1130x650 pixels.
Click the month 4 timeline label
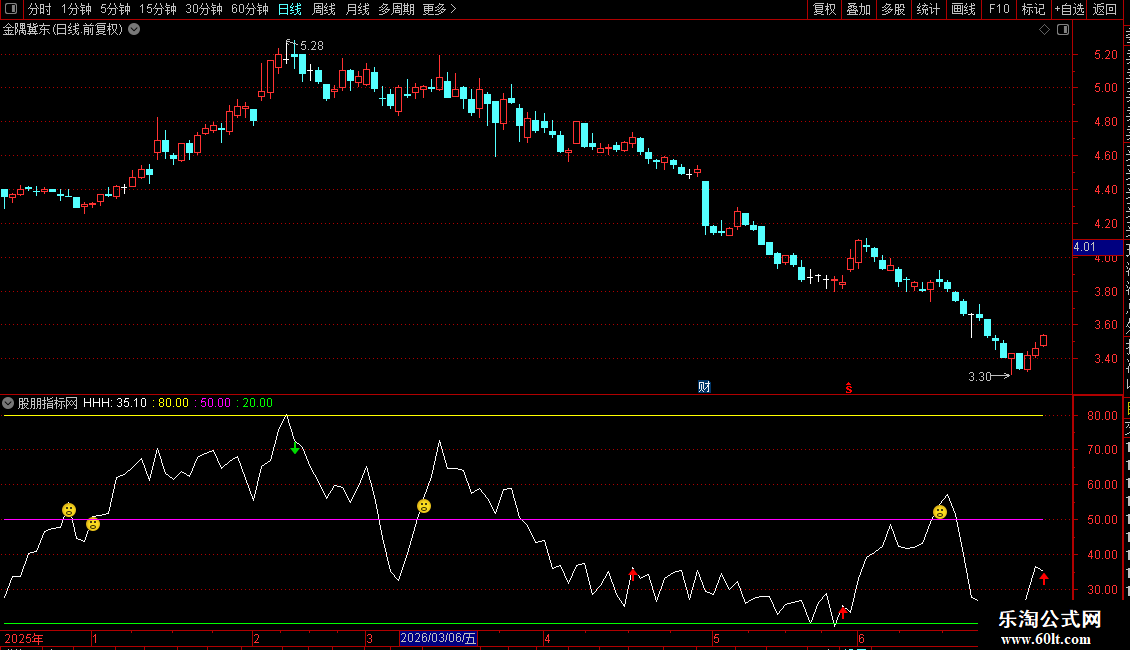click(548, 638)
